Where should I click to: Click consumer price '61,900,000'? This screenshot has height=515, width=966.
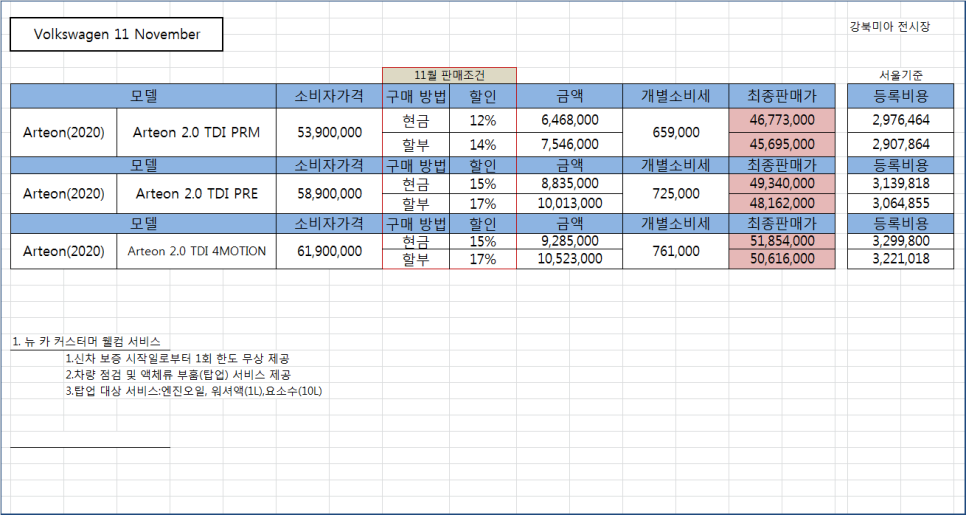(x=329, y=251)
